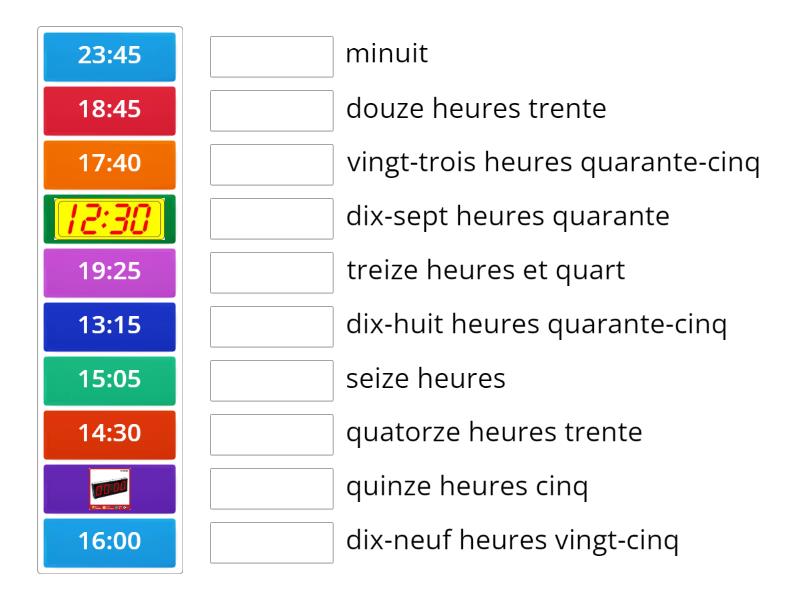Select the blue 23:45 time tile
This screenshot has width=800, height=600.
click(x=110, y=56)
